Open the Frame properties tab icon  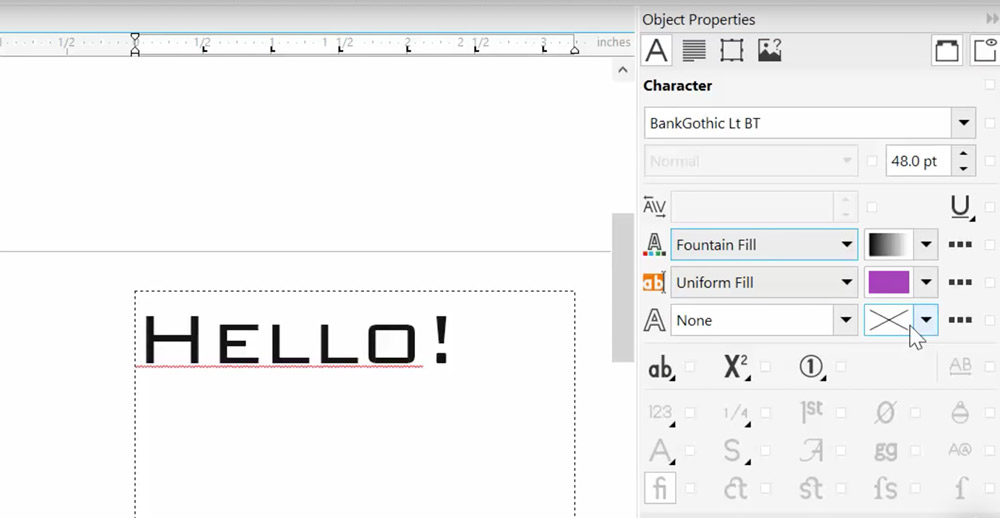click(x=732, y=50)
